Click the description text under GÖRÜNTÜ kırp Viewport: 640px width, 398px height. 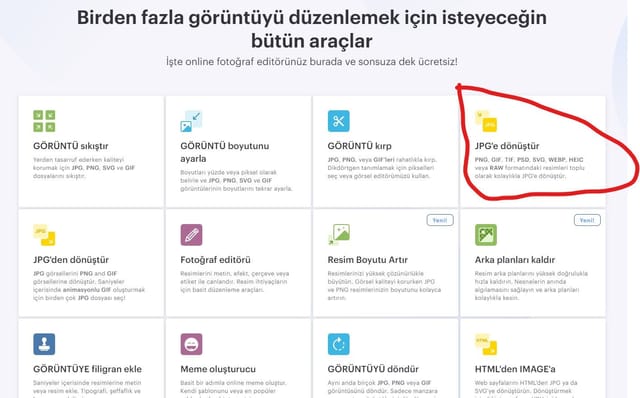click(x=382, y=168)
